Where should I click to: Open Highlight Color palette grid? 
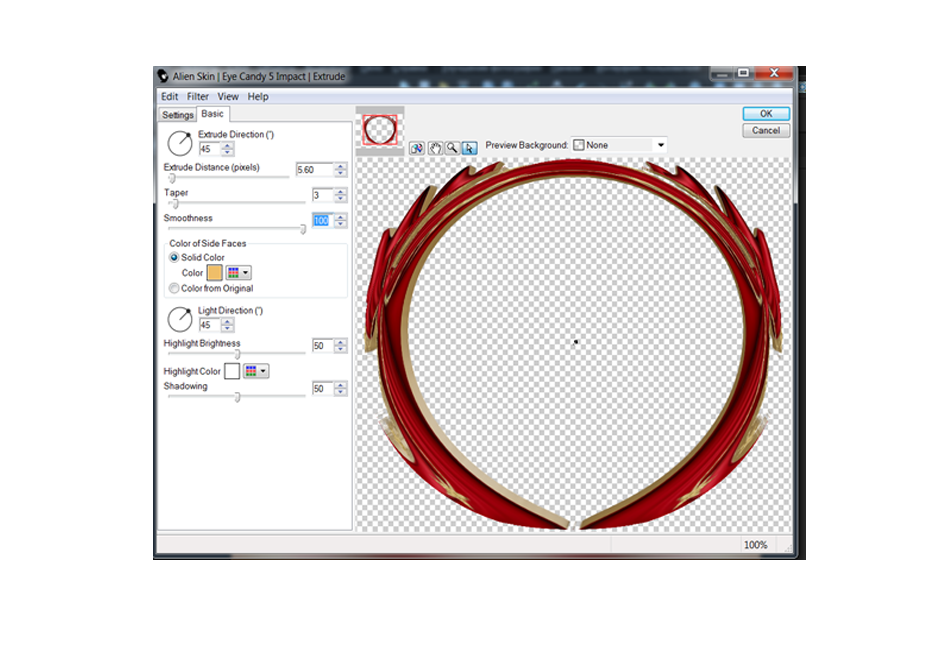coord(256,371)
